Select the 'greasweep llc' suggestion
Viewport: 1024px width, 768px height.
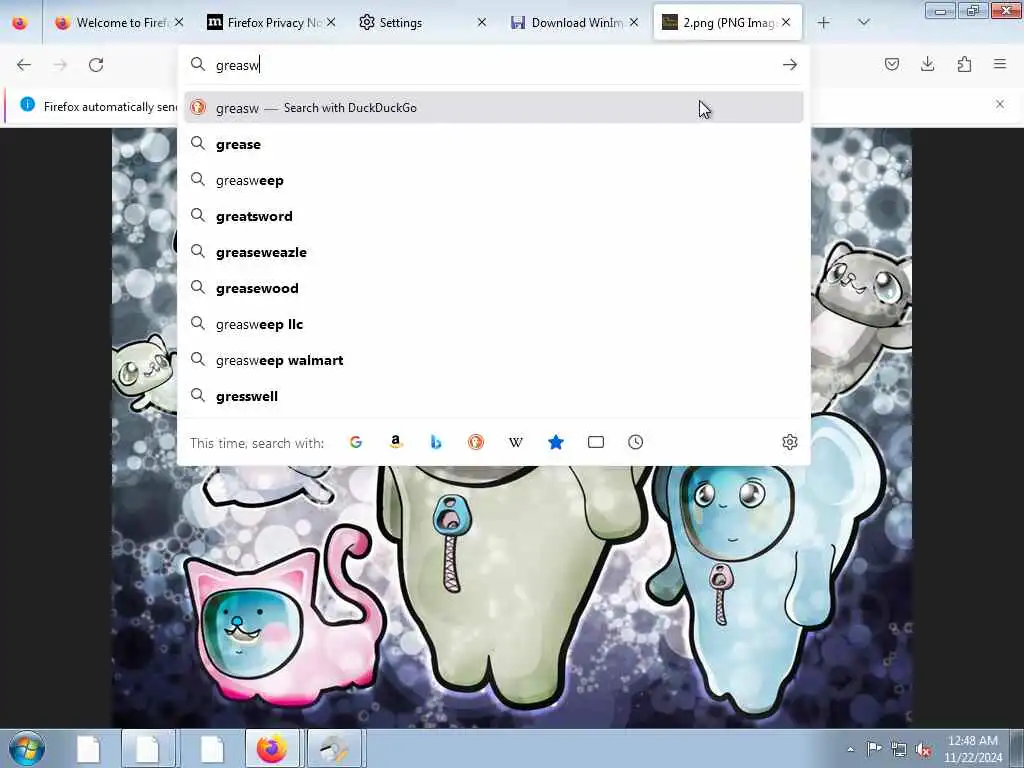pos(493,324)
